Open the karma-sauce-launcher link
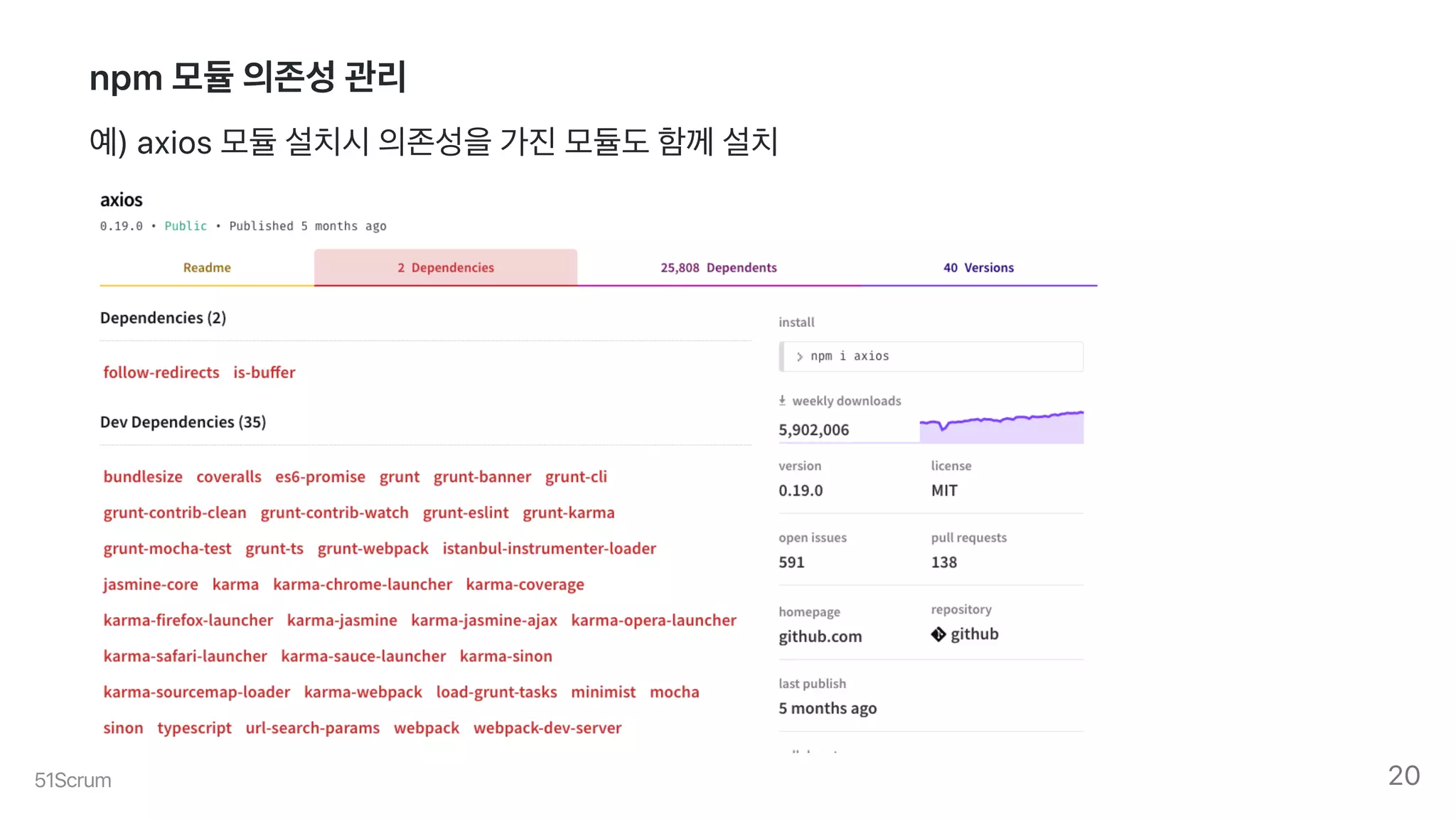The image size is (1456, 819). (x=363, y=656)
